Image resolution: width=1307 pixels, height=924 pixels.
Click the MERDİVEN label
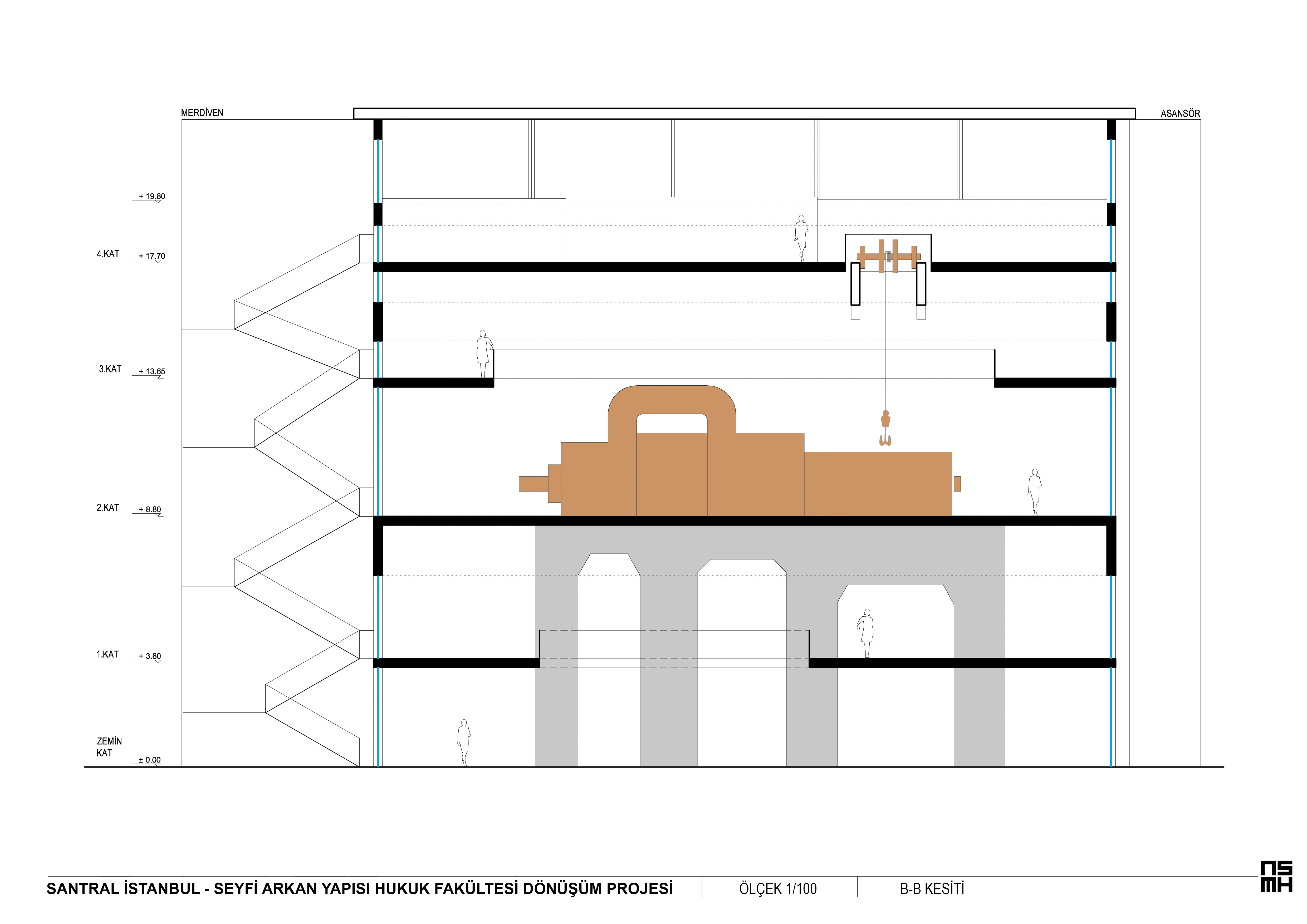tap(202, 113)
